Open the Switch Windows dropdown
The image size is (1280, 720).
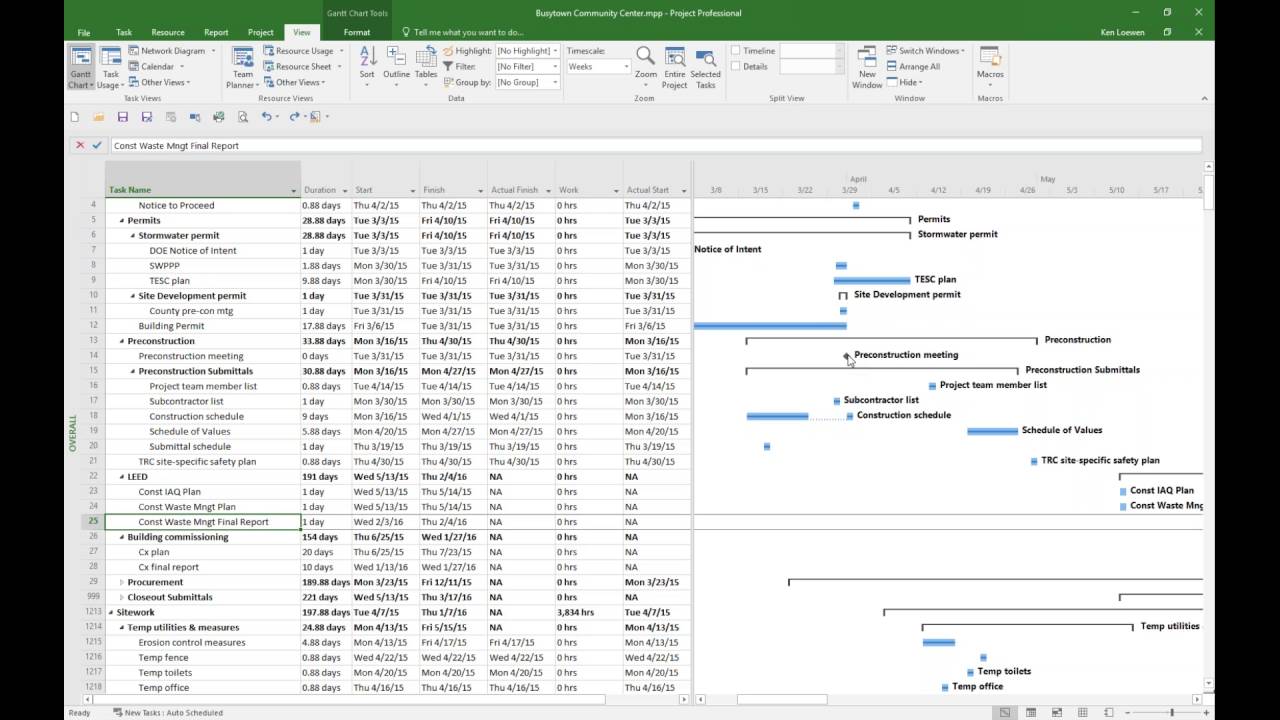click(x=925, y=51)
